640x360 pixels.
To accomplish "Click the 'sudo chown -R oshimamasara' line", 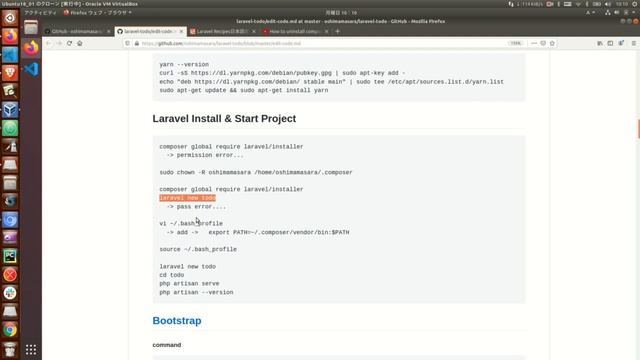I will 256,172.
